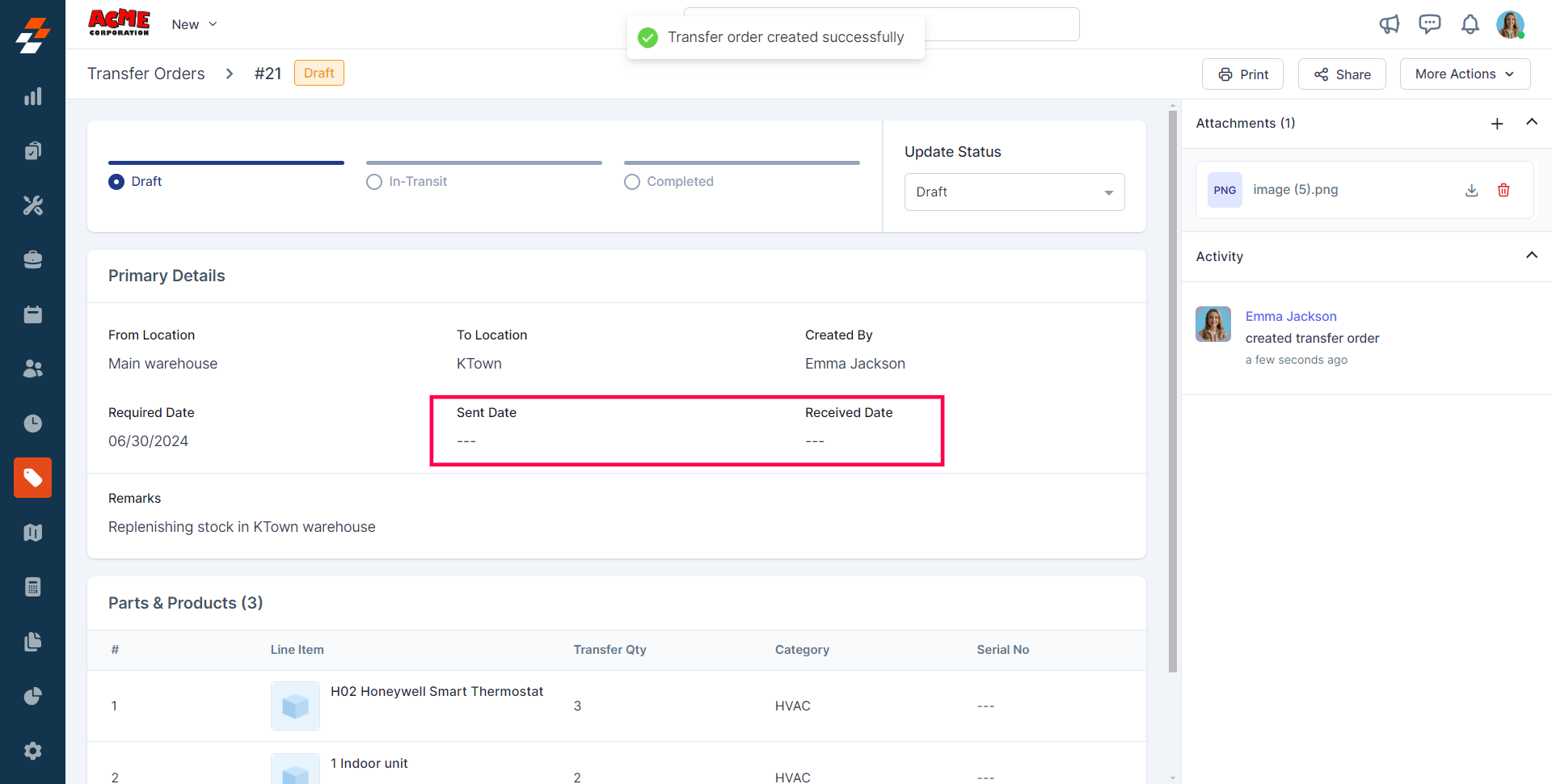This screenshot has height=784, width=1552.
Task: Click the page vertical scrollbar
Action: click(x=1173, y=388)
